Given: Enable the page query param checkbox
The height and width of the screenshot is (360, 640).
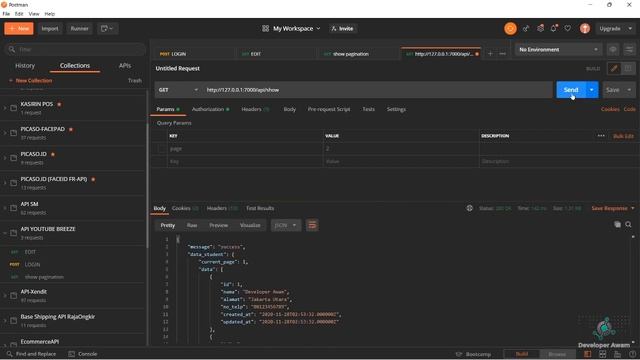Looking at the screenshot, I should [161, 149].
